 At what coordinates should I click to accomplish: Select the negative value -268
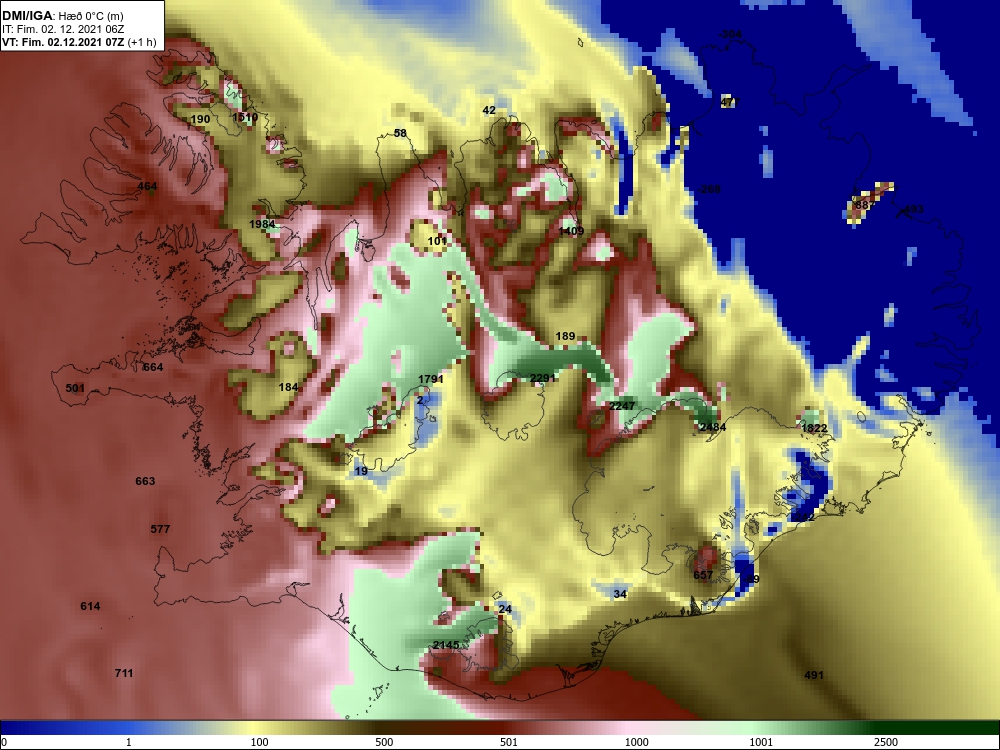(x=709, y=189)
